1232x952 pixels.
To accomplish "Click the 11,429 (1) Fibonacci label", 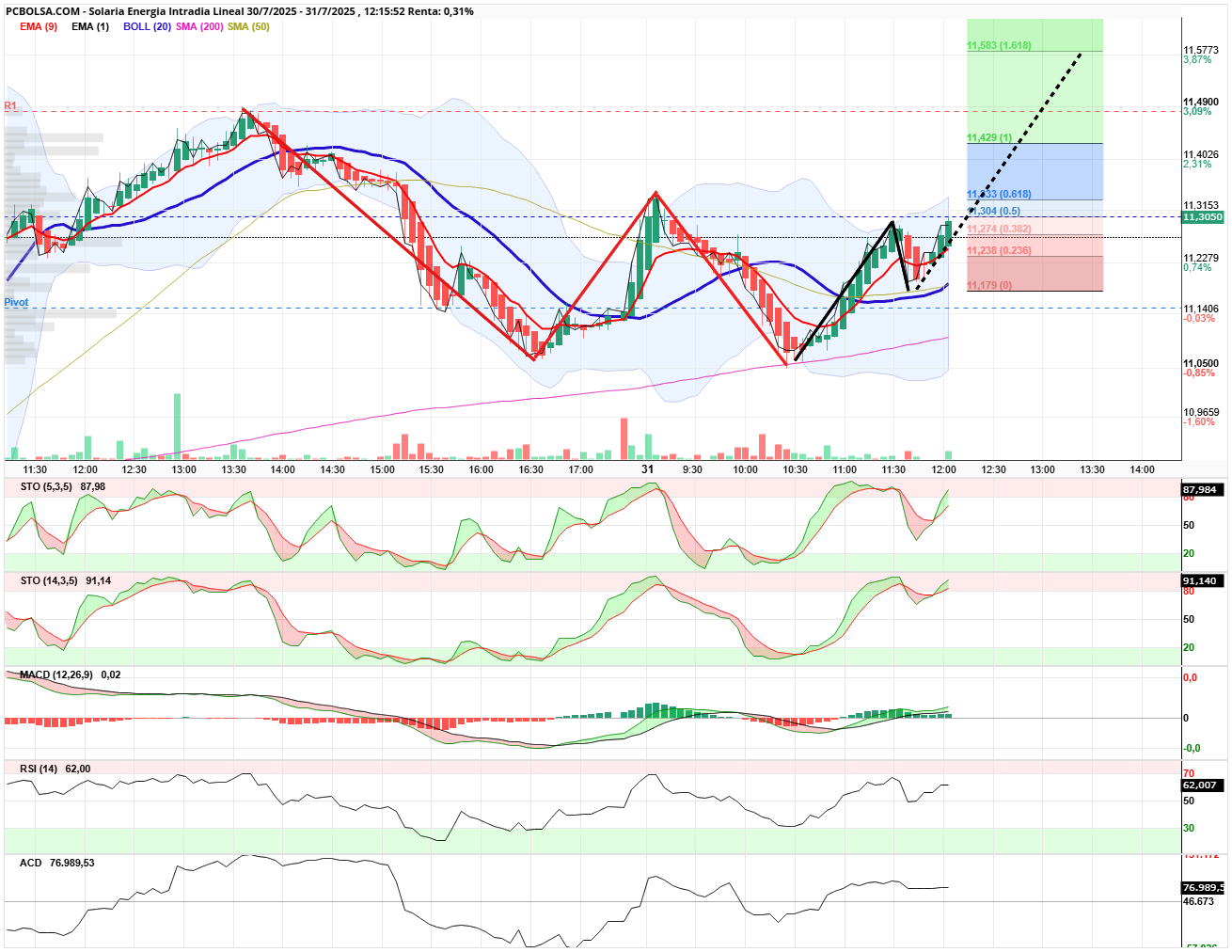I will pos(989,137).
